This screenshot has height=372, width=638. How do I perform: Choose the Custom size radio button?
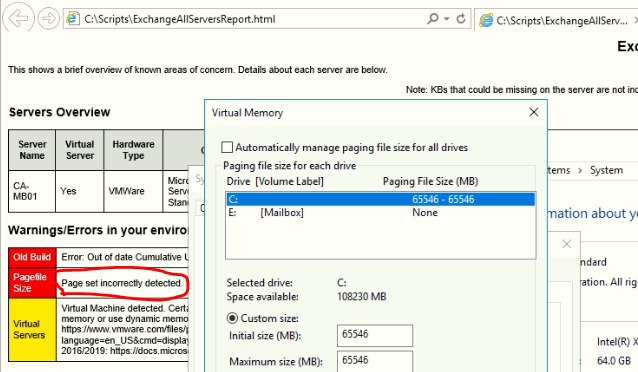(232, 318)
